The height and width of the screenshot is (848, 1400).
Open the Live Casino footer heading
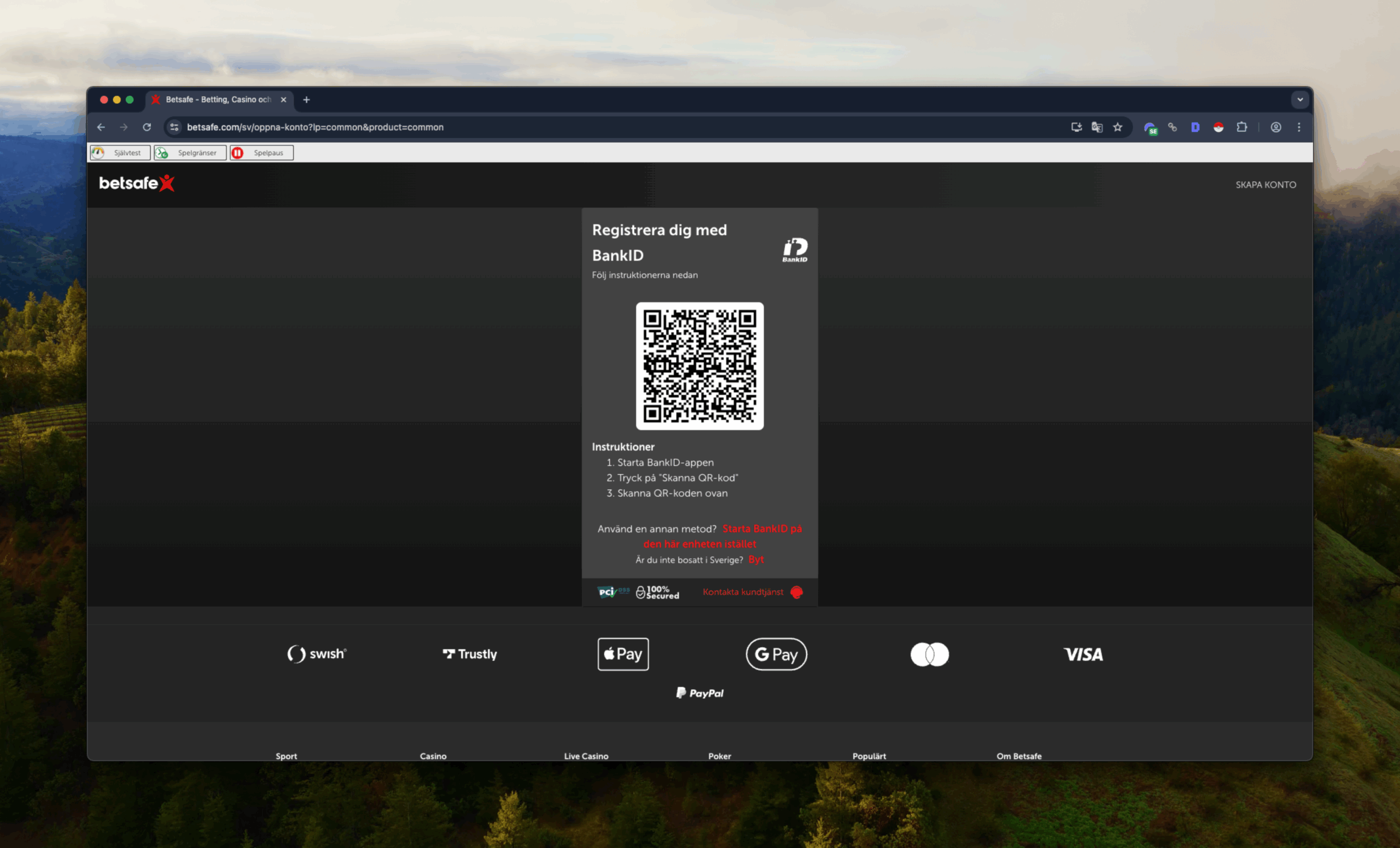tap(586, 756)
